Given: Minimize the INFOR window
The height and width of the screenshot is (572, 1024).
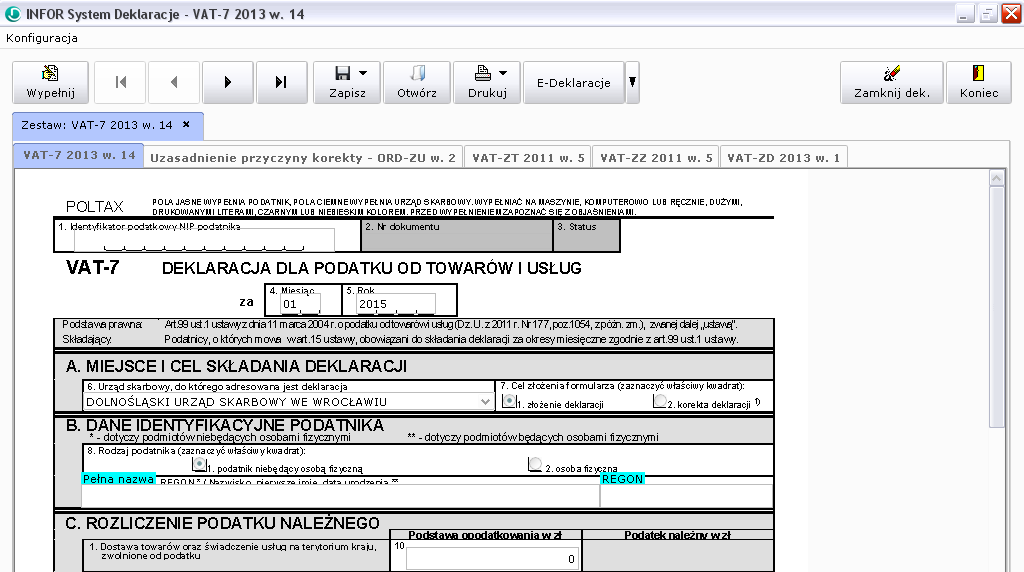Looking at the screenshot, I should pos(963,14).
